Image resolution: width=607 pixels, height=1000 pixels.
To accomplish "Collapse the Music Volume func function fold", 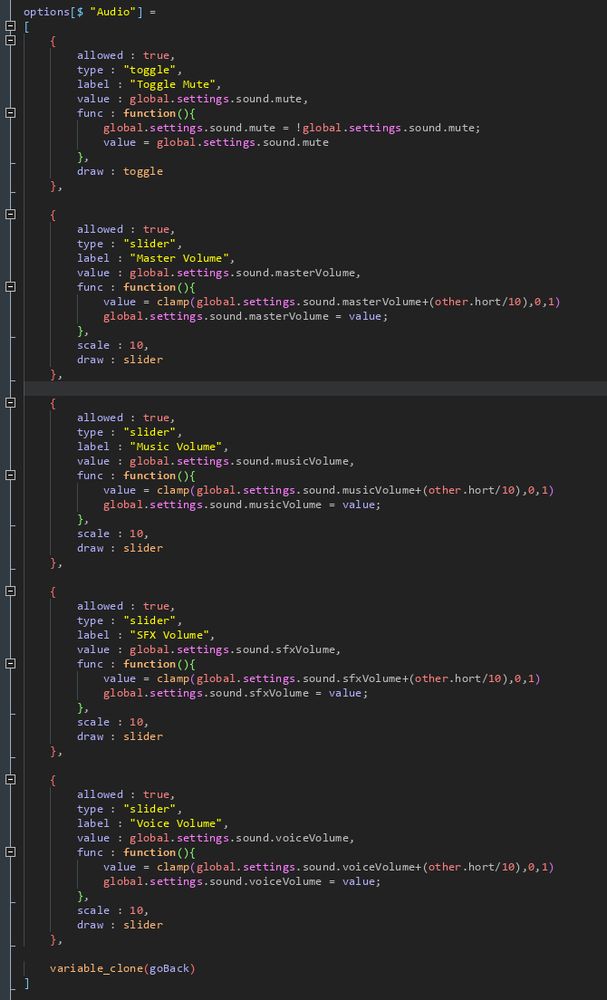I will [x=10, y=475].
